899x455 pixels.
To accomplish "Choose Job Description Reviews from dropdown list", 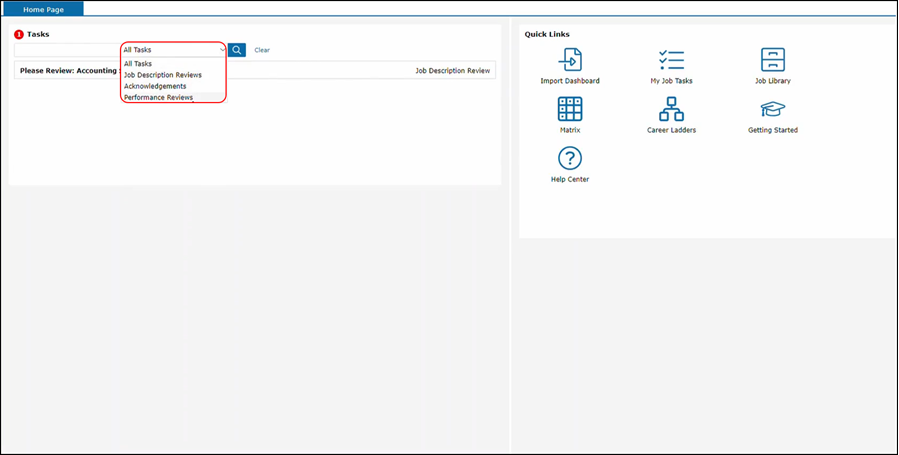I will tap(162, 75).
